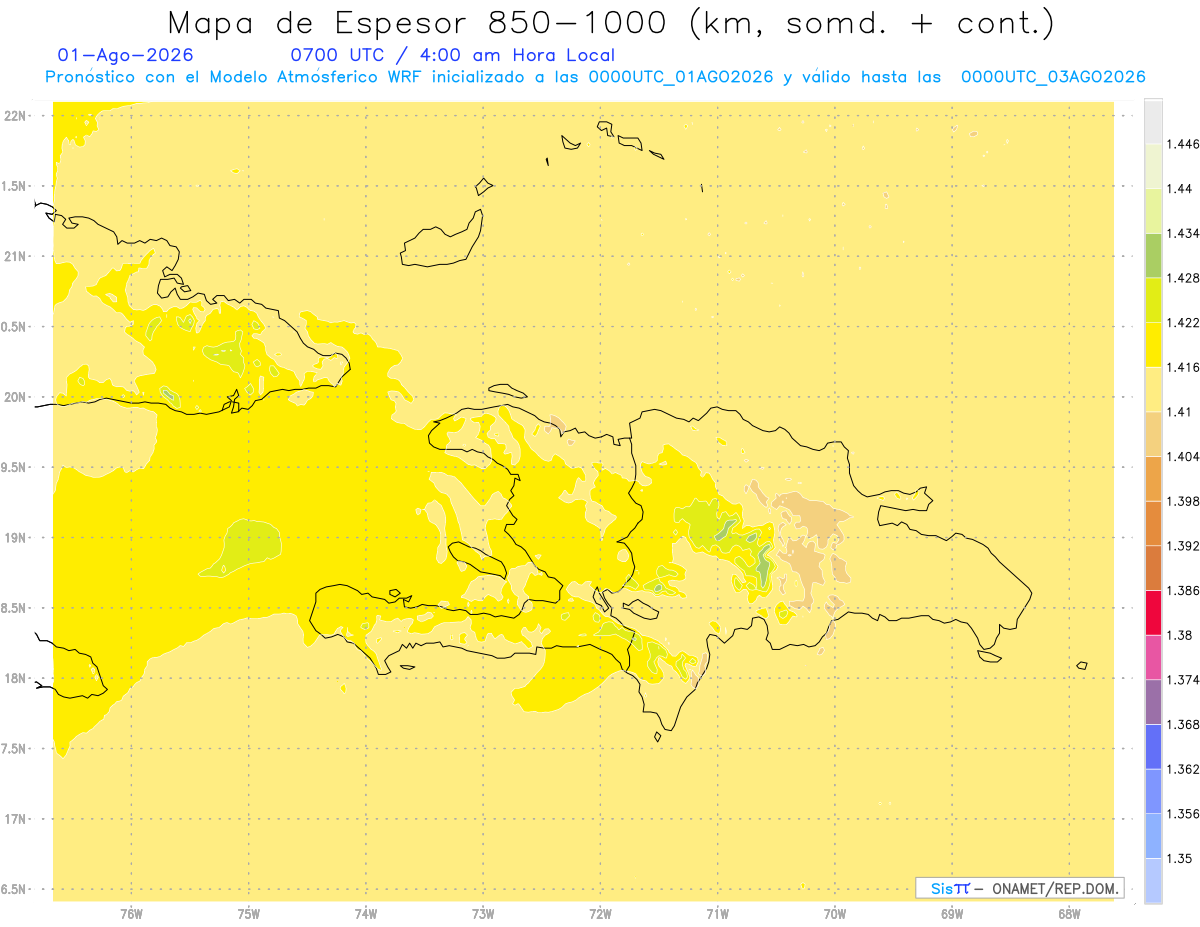Click legend value '1.362'
Viewport: 1200px width, 927px height.
click(x=1182, y=769)
